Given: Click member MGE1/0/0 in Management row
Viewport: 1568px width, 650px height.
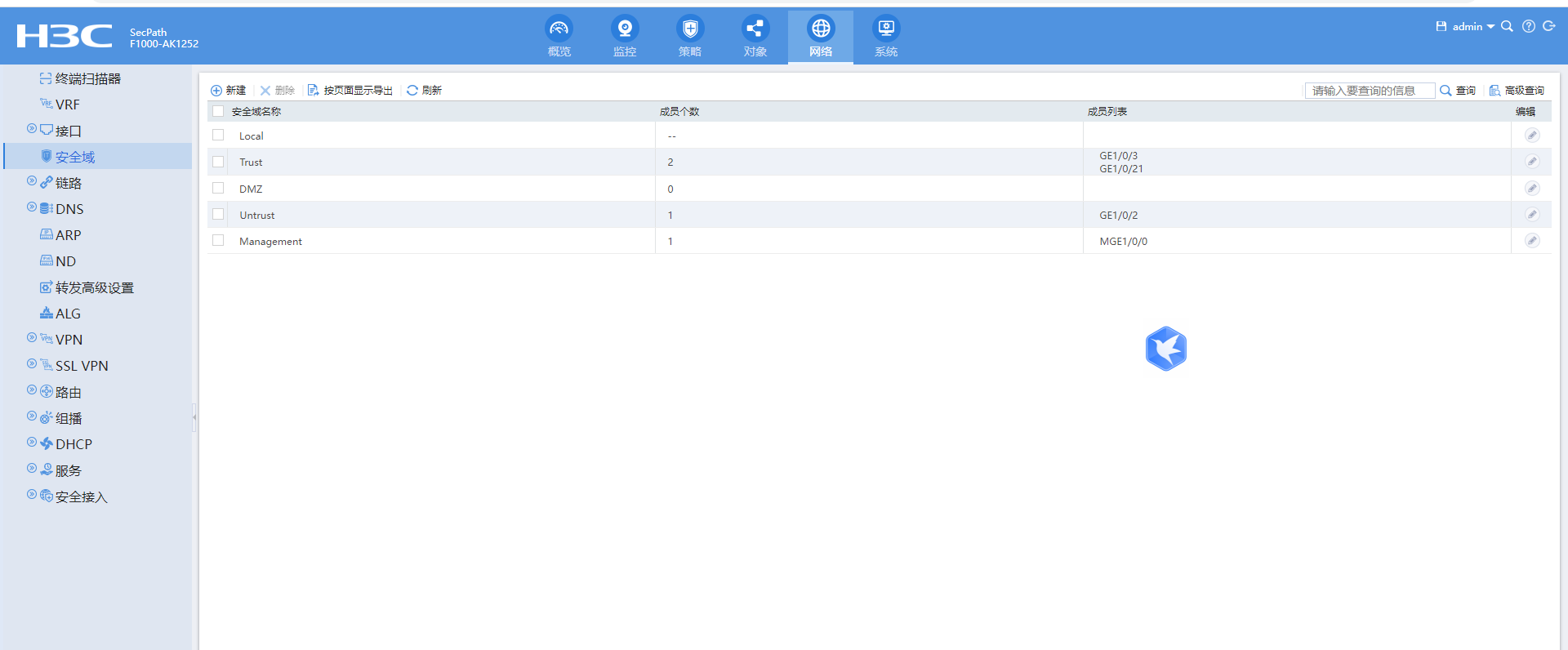Looking at the screenshot, I should (1123, 242).
